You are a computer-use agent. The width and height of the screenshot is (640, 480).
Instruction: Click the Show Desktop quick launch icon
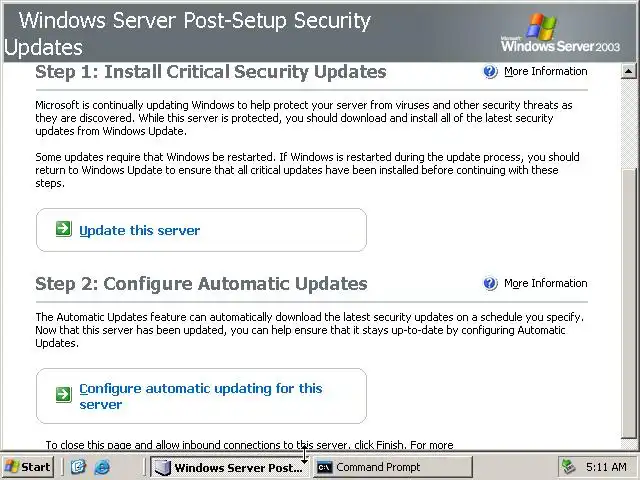pos(79,467)
